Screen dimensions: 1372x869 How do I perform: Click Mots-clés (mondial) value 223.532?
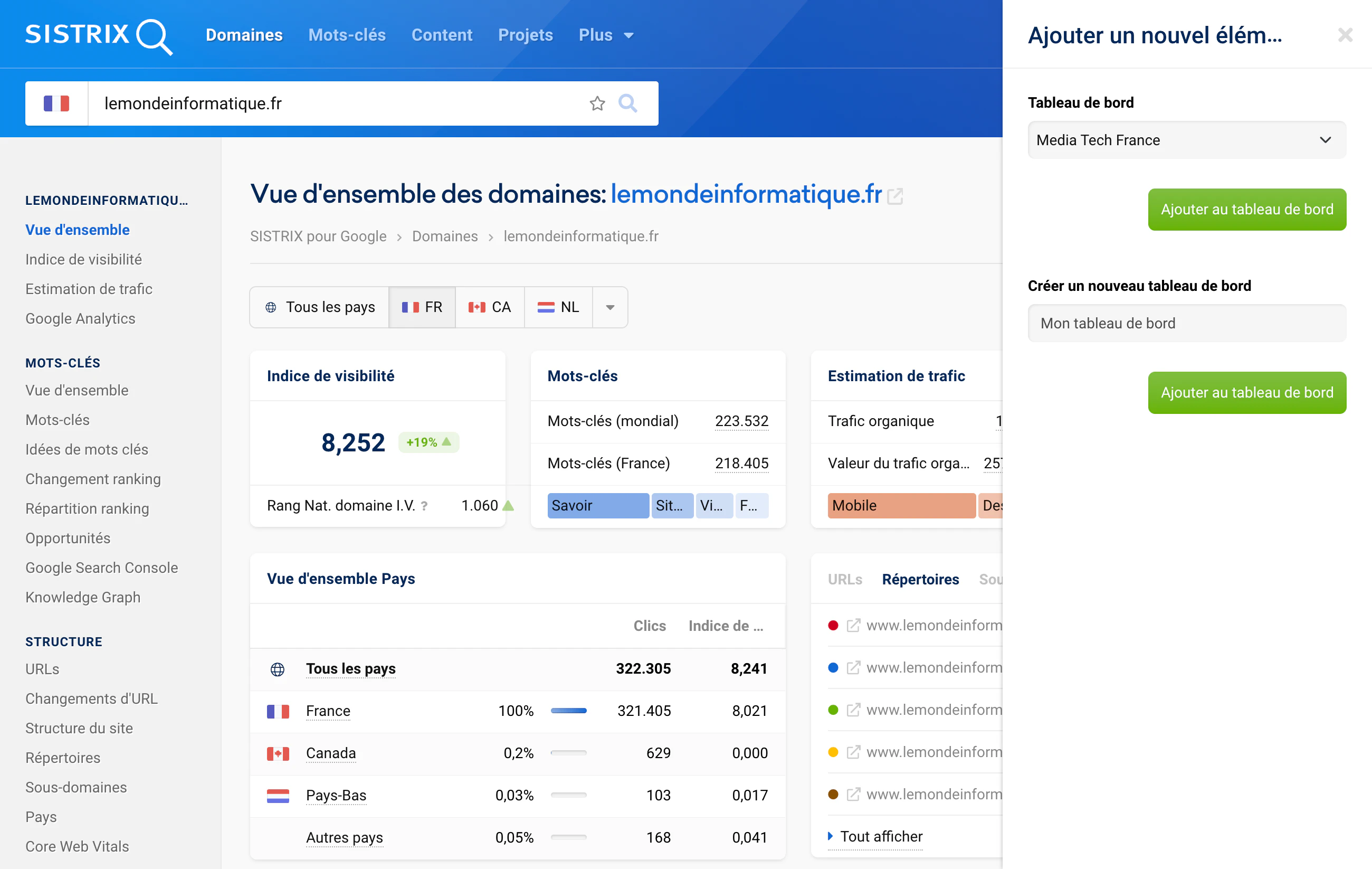pos(741,421)
